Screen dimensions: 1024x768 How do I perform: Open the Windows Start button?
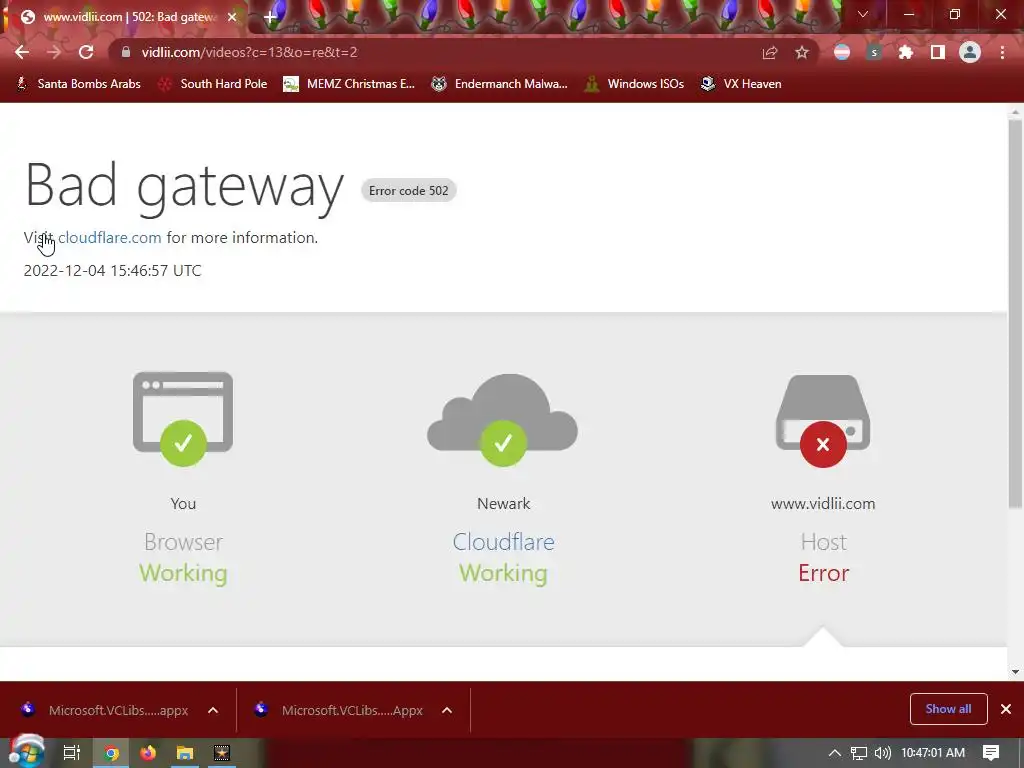tap(26, 753)
